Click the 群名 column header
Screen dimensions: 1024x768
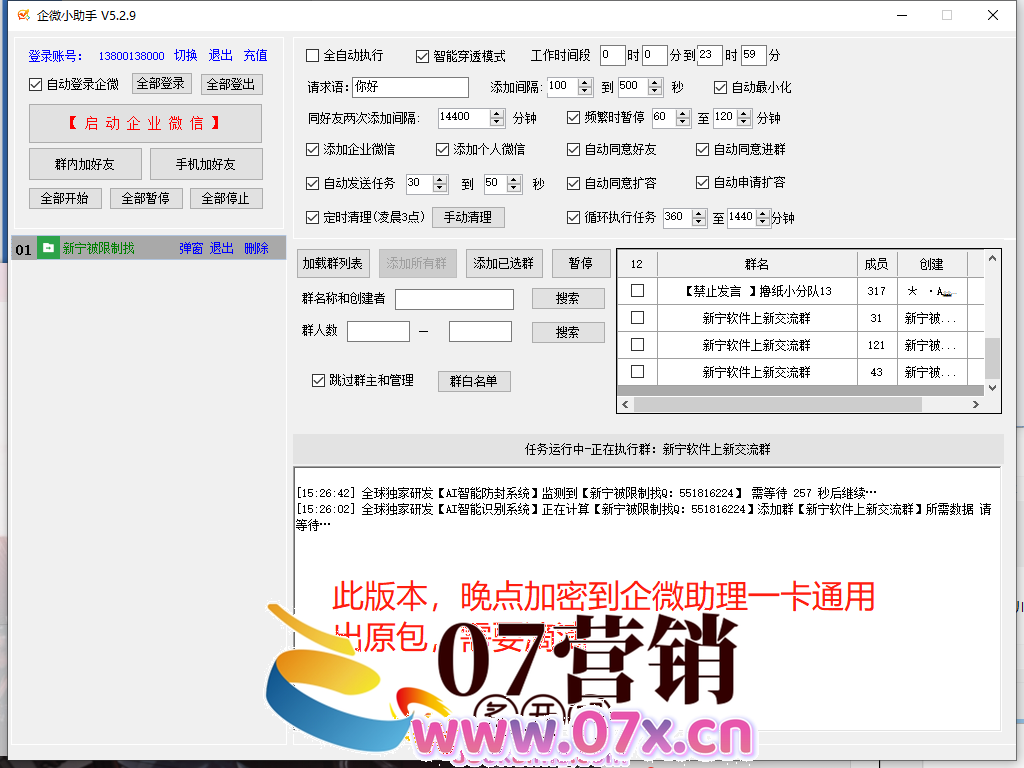tap(757, 264)
